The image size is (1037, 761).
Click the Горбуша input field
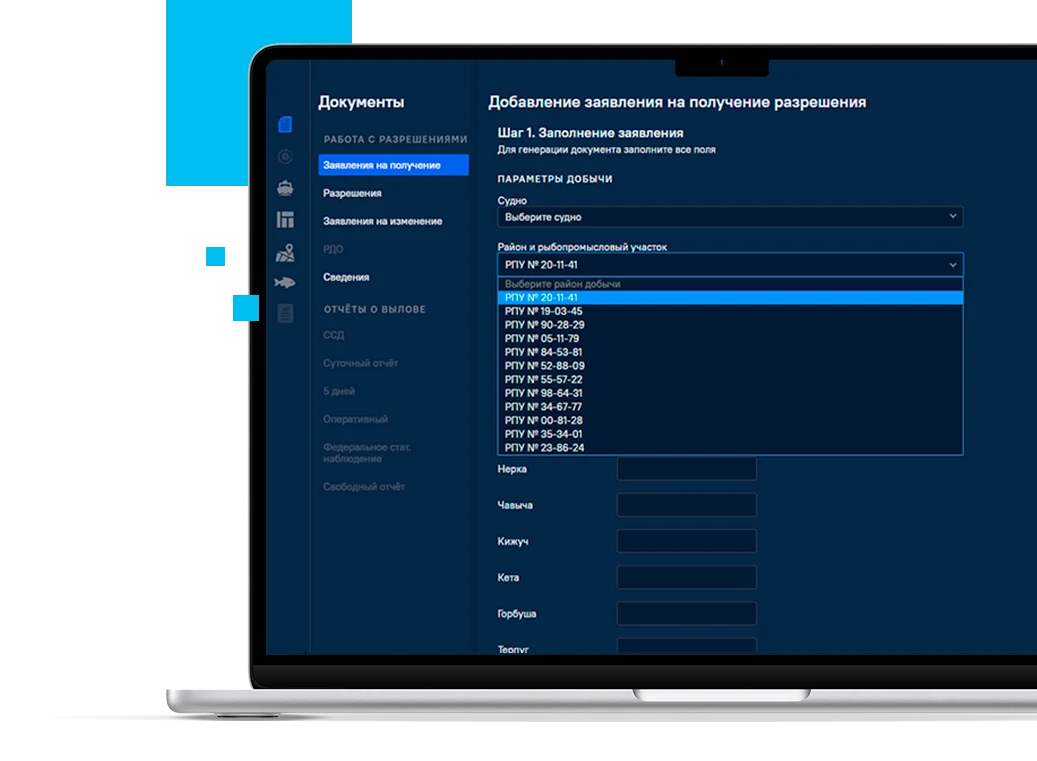[x=686, y=613]
